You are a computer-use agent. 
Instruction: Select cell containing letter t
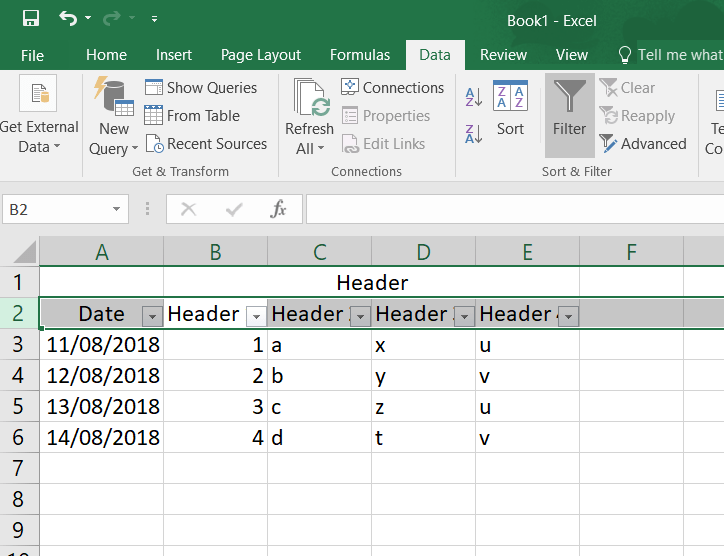[423, 437]
